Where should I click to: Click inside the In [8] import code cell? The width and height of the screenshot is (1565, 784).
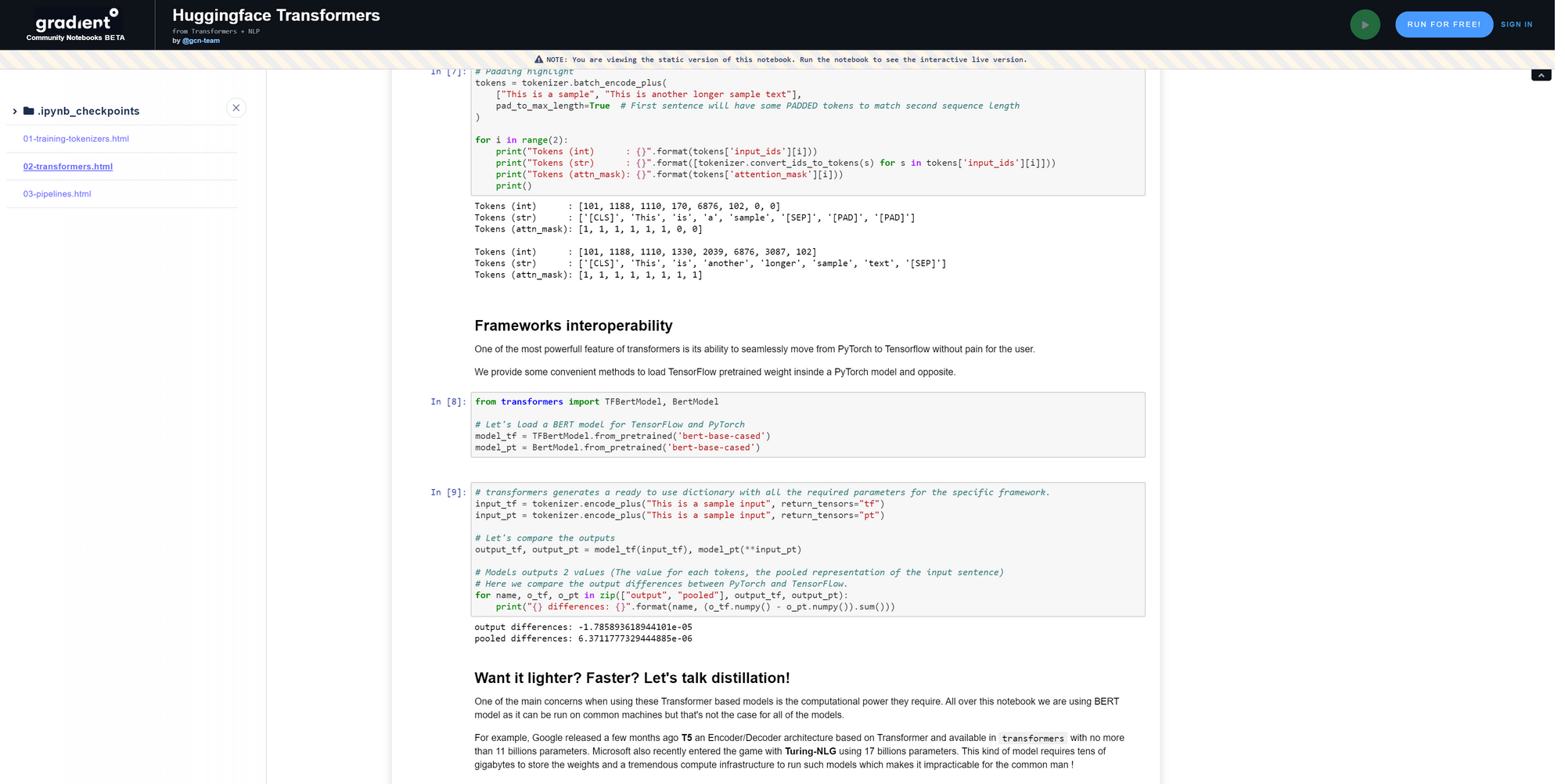[x=808, y=425]
